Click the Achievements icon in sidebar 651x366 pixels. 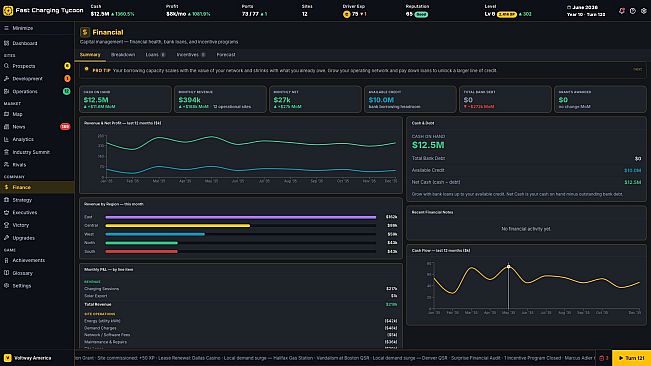click(6, 261)
